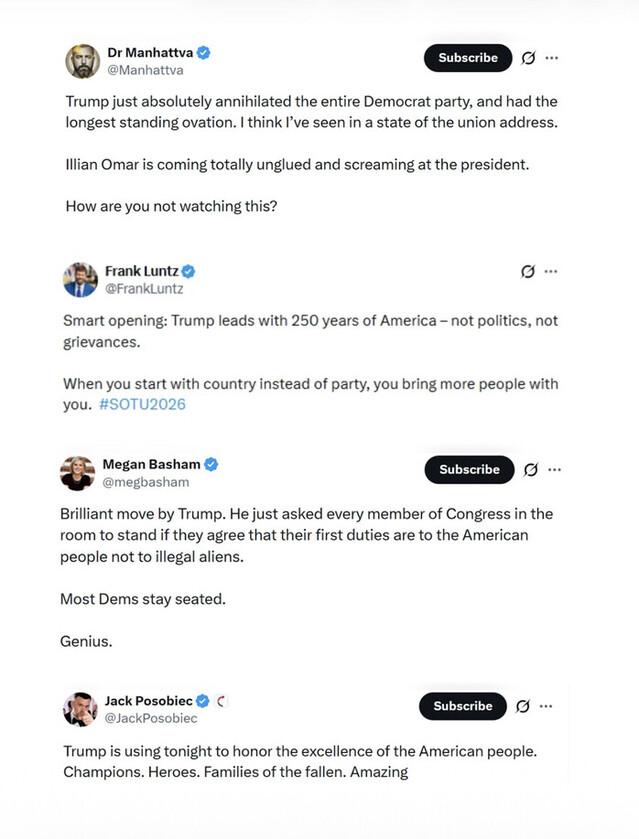Click Megan Basham's verified badge
This screenshot has width=639, height=839.
(x=212, y=464)
